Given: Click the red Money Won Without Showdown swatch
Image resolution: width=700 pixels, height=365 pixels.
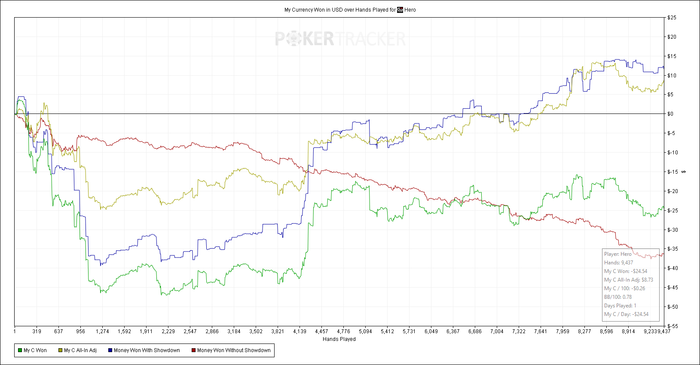Looking at the screenshot, I should pyautogui.click(x=193, y=351).
